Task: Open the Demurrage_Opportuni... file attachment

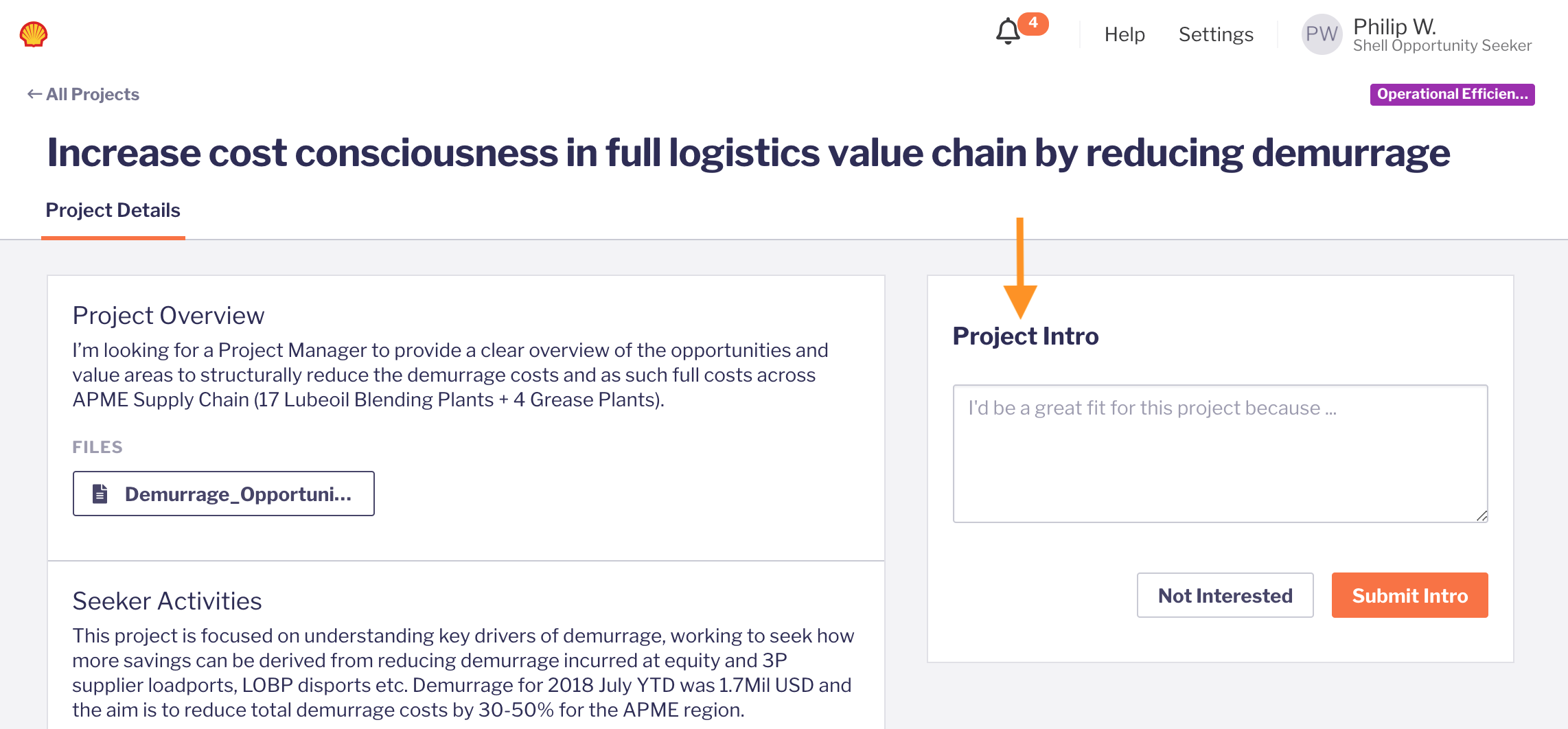Action: tap(238, 494)
